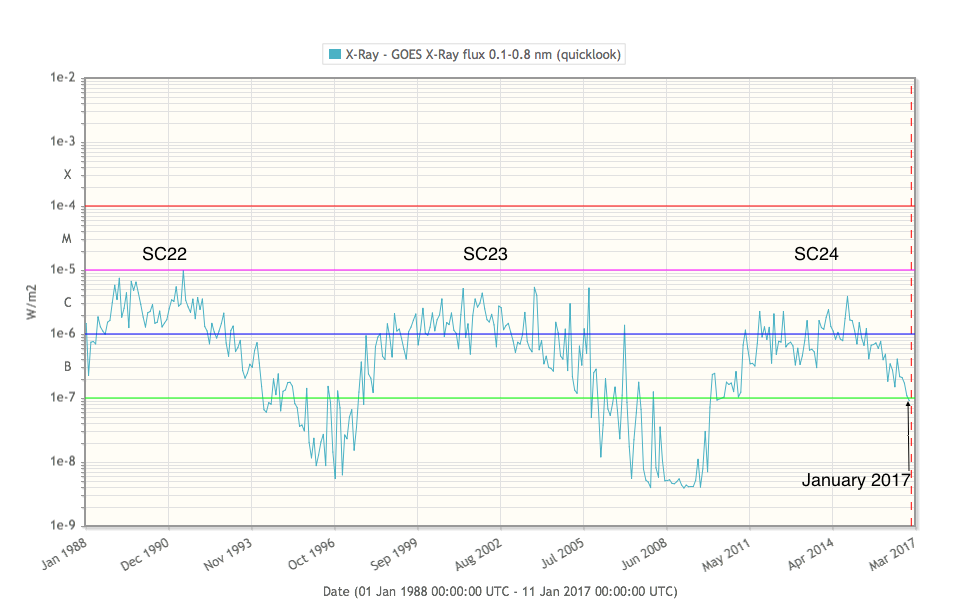Click the 'Aug 2002' x-axis label
The image size is (970, 600).
(478, 554)
